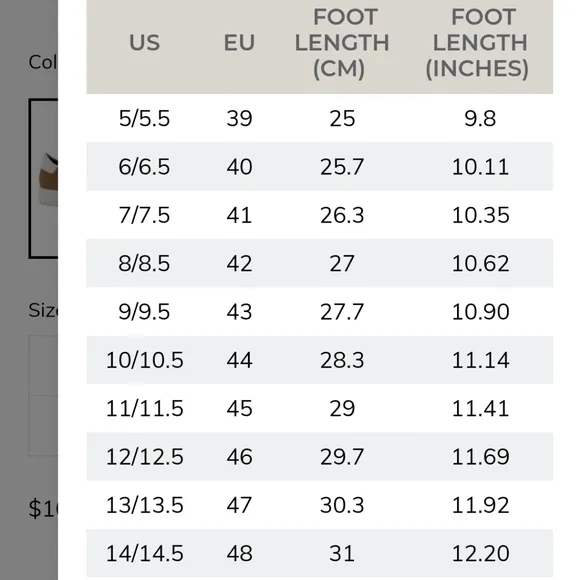Click the 29 cm foot length cell
Image resolution: width=580 pixels, height=580 pixels.
point(342,408)
